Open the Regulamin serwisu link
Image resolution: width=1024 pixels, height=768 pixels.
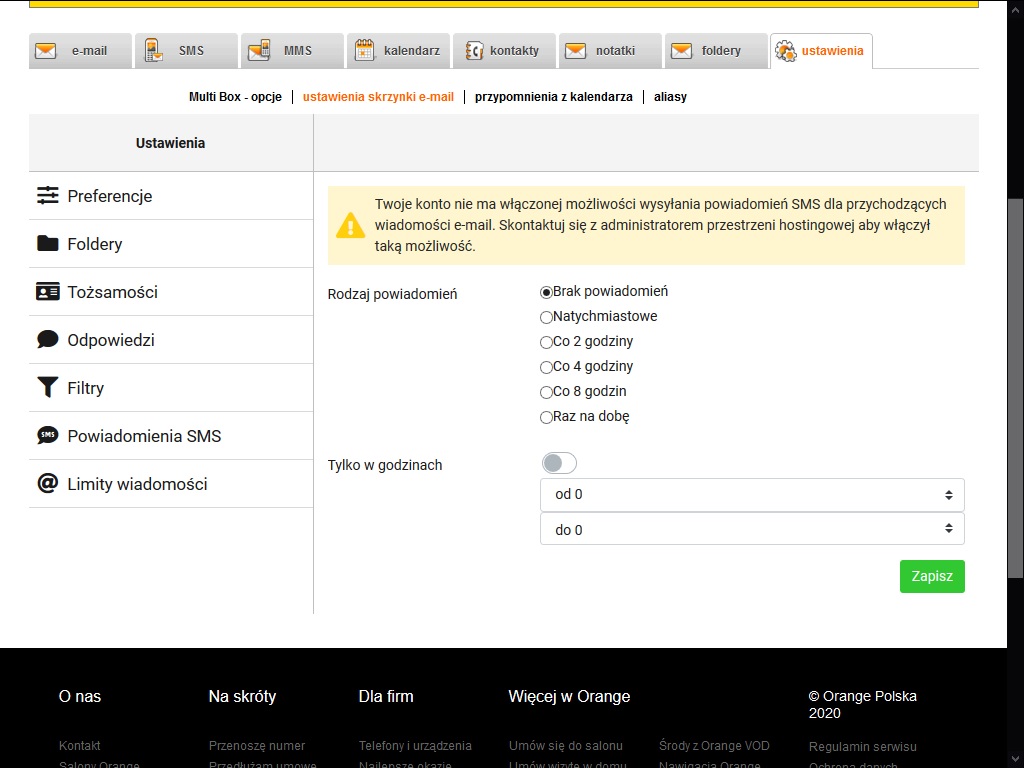(863, 746)
